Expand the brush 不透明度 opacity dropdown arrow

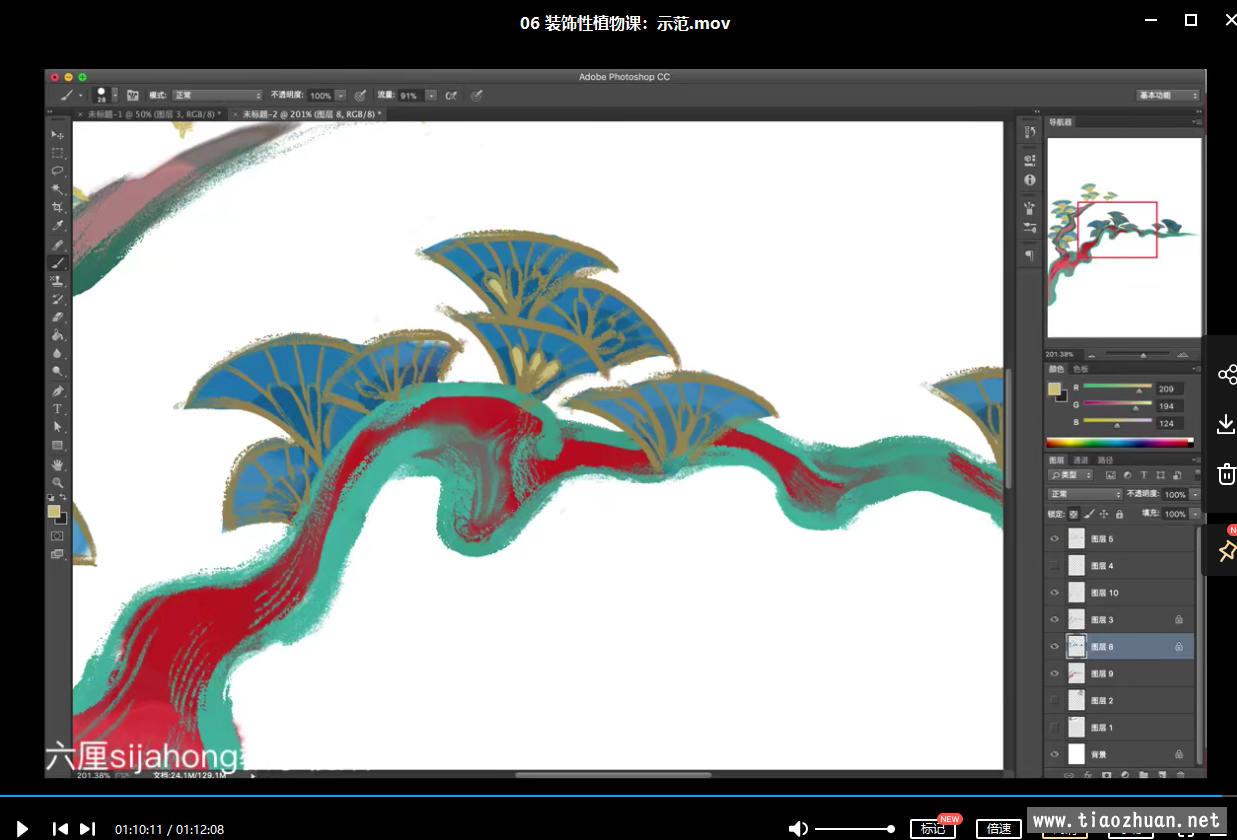tap(341, 96)
